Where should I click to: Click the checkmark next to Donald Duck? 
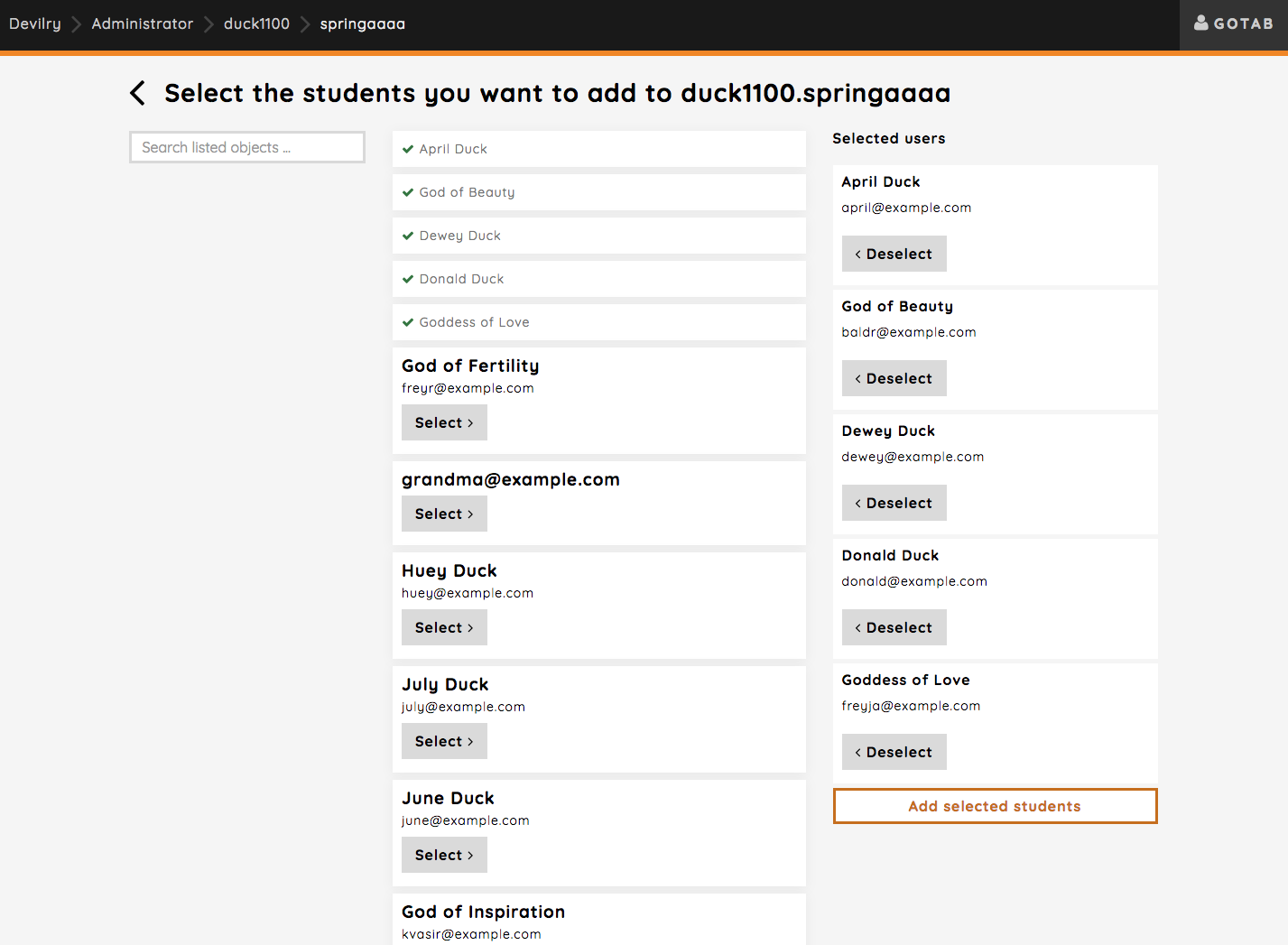408,279
